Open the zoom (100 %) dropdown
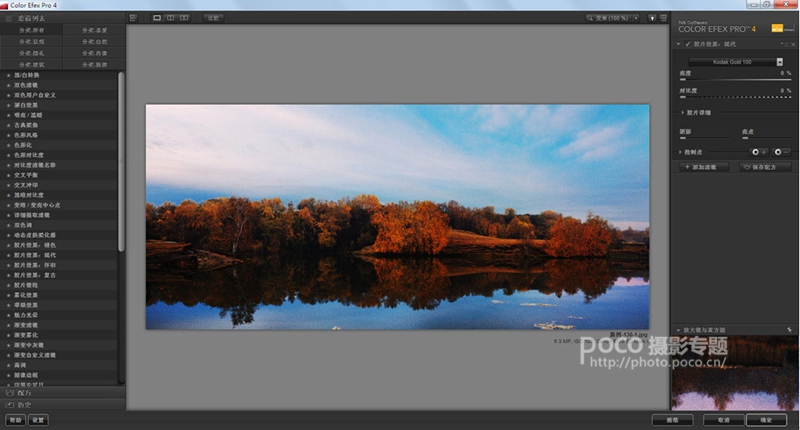The height and width of the screenshot is (430, 800). click(612, 18)
